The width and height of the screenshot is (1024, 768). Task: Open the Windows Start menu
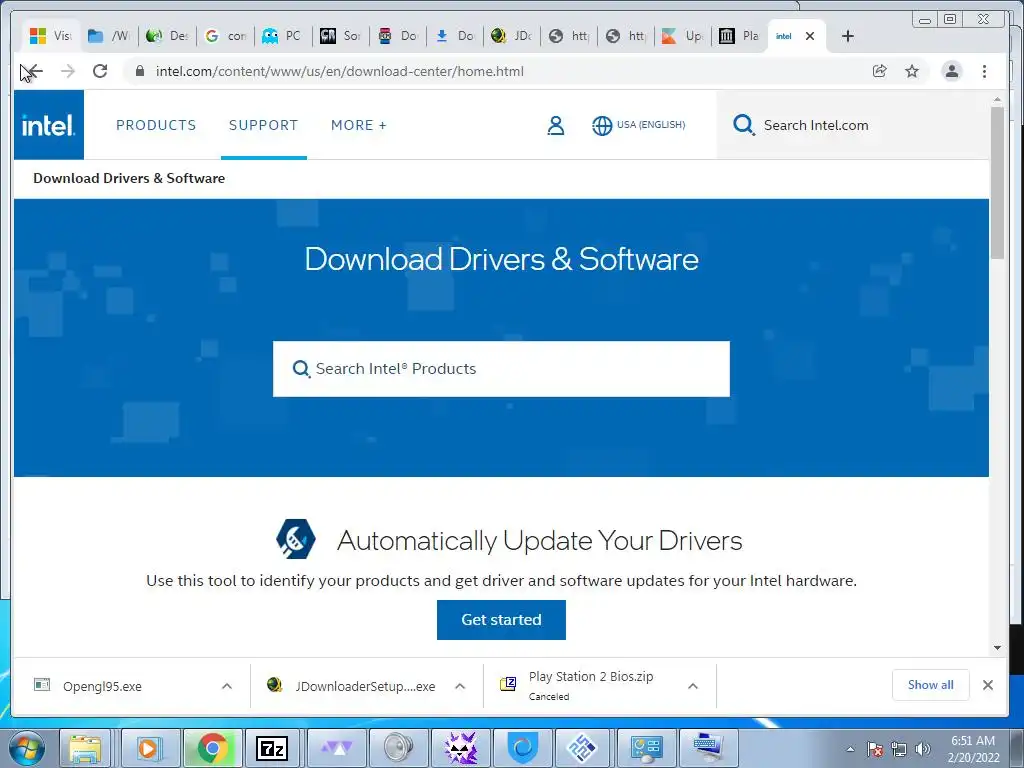(x=27, y=748)
